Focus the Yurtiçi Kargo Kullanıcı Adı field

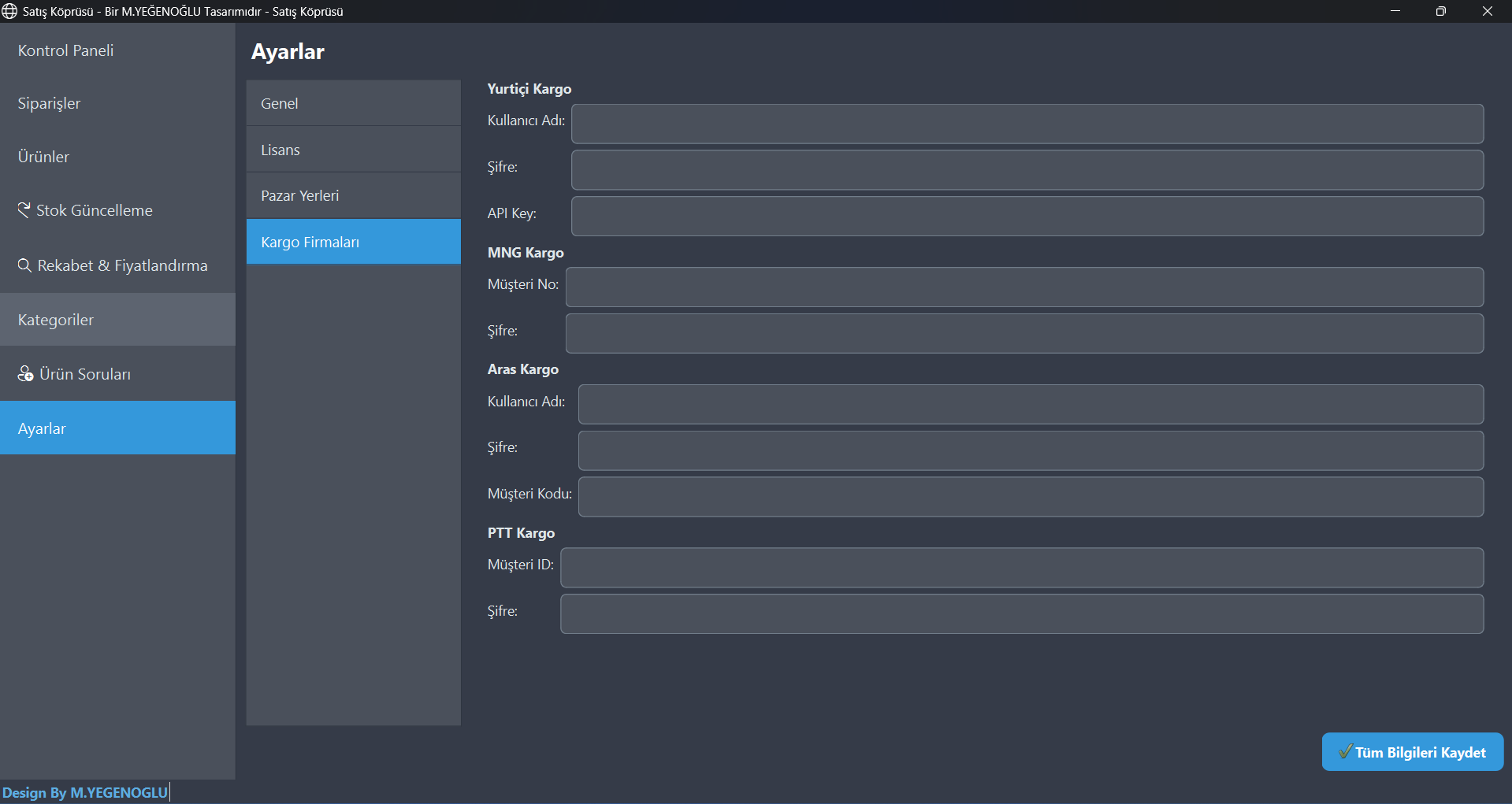click(1027, 124)
